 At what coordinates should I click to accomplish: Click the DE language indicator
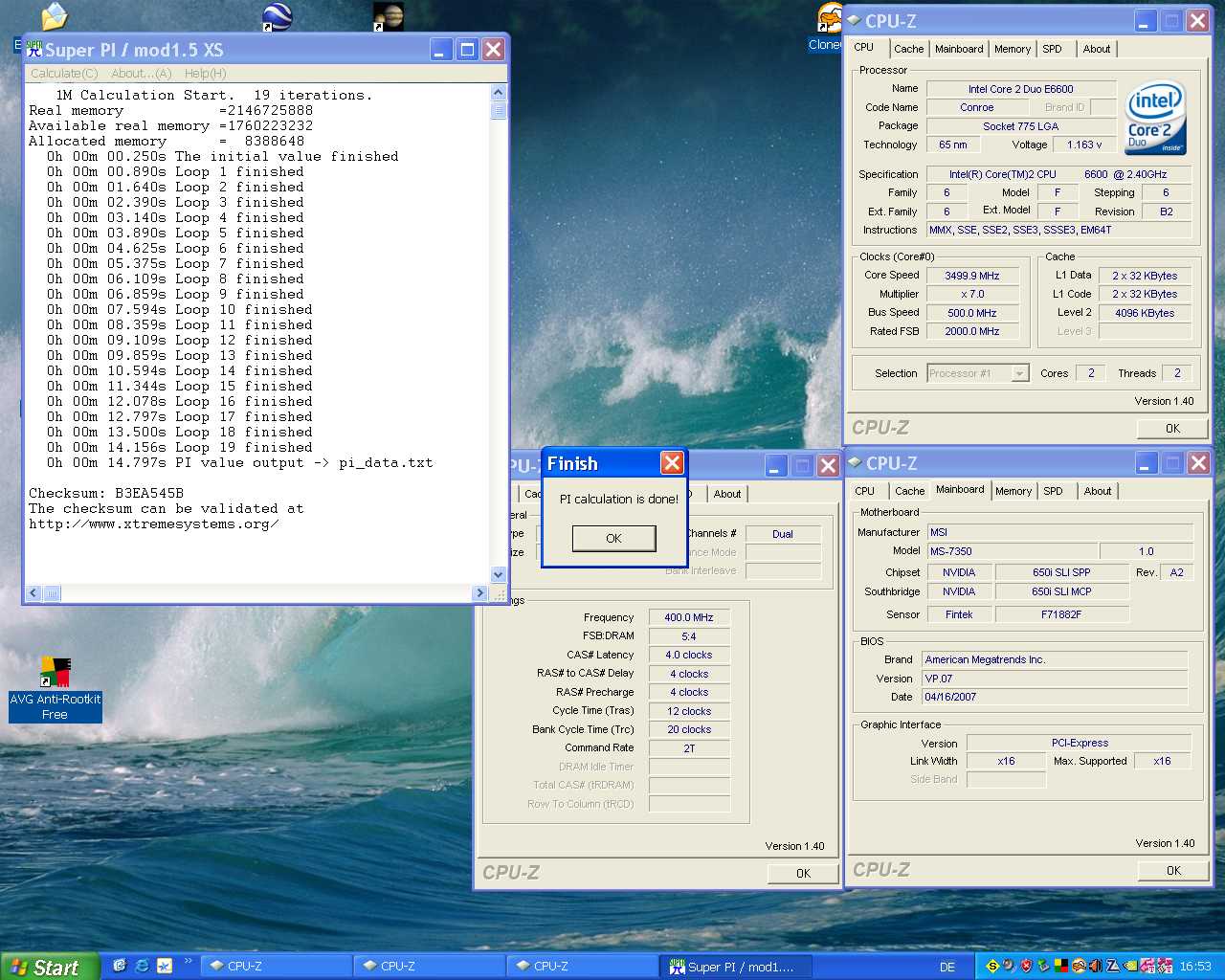pos(947,967)
